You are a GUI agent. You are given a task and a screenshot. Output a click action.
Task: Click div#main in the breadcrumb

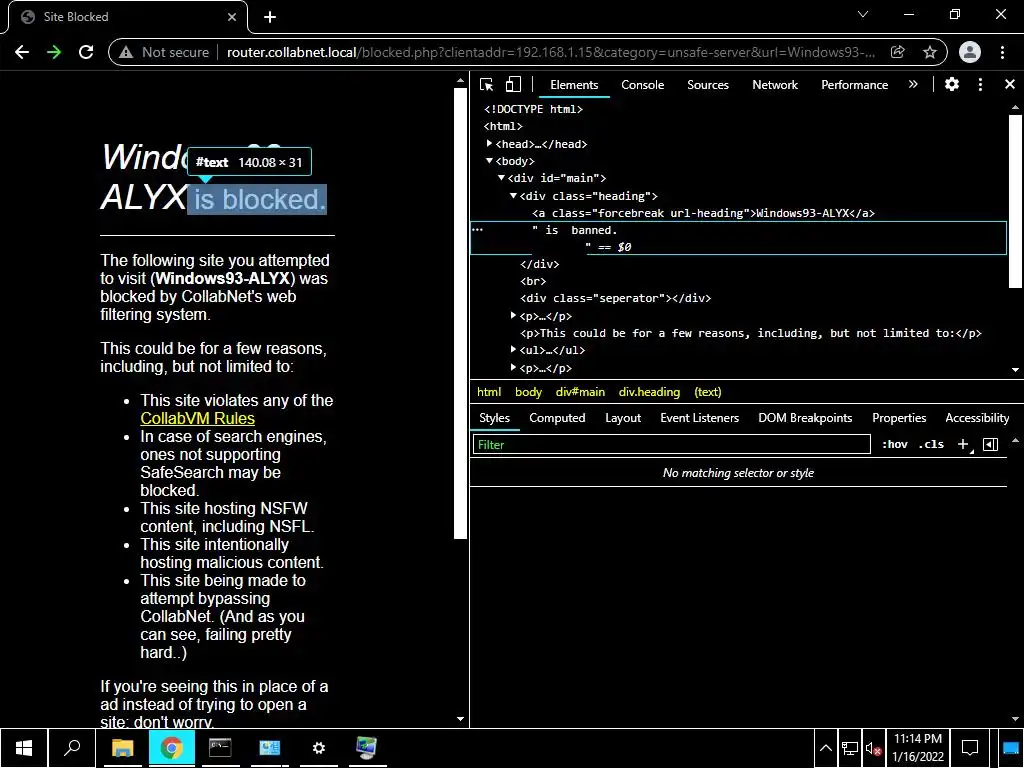click(x=580, y=392)
